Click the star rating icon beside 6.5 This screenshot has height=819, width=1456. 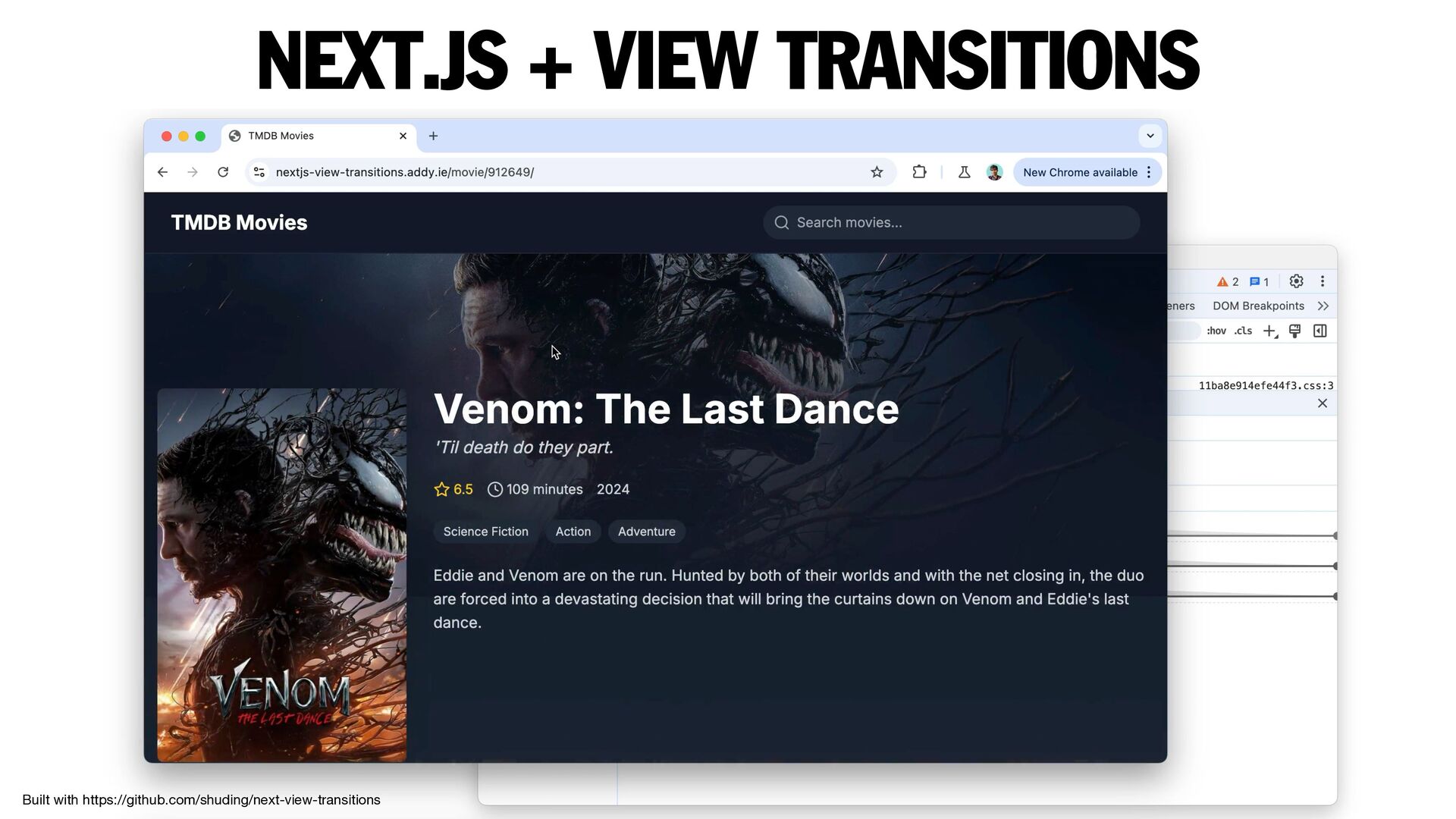pos(441,489)
